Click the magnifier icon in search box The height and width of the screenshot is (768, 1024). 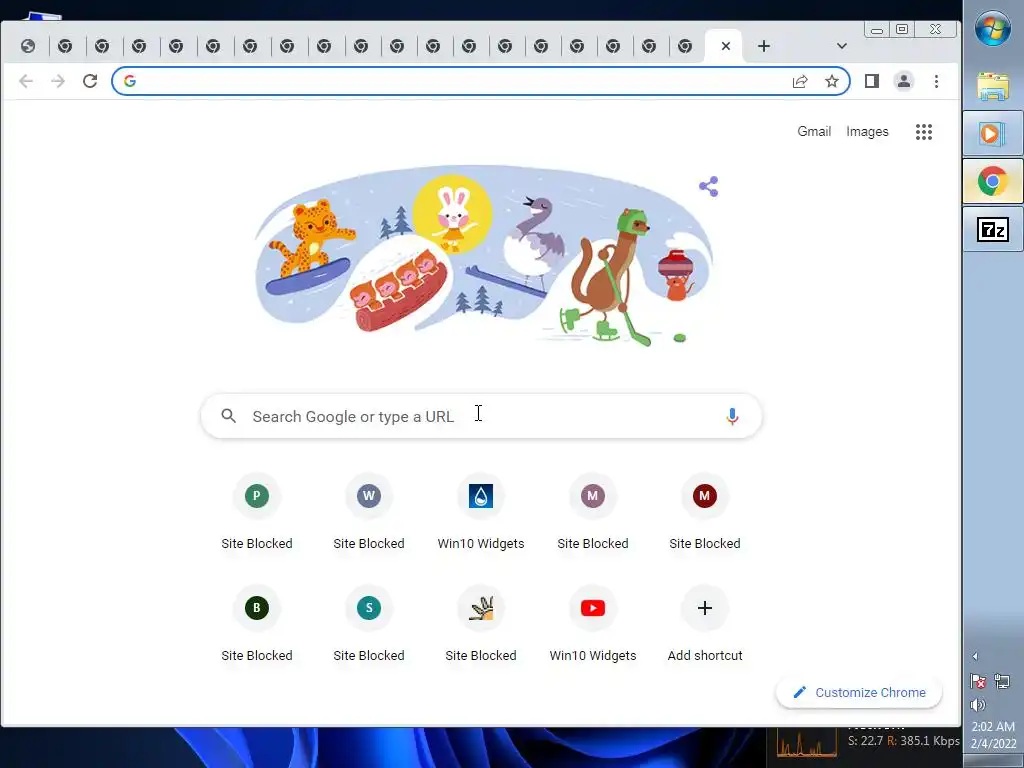228,416
